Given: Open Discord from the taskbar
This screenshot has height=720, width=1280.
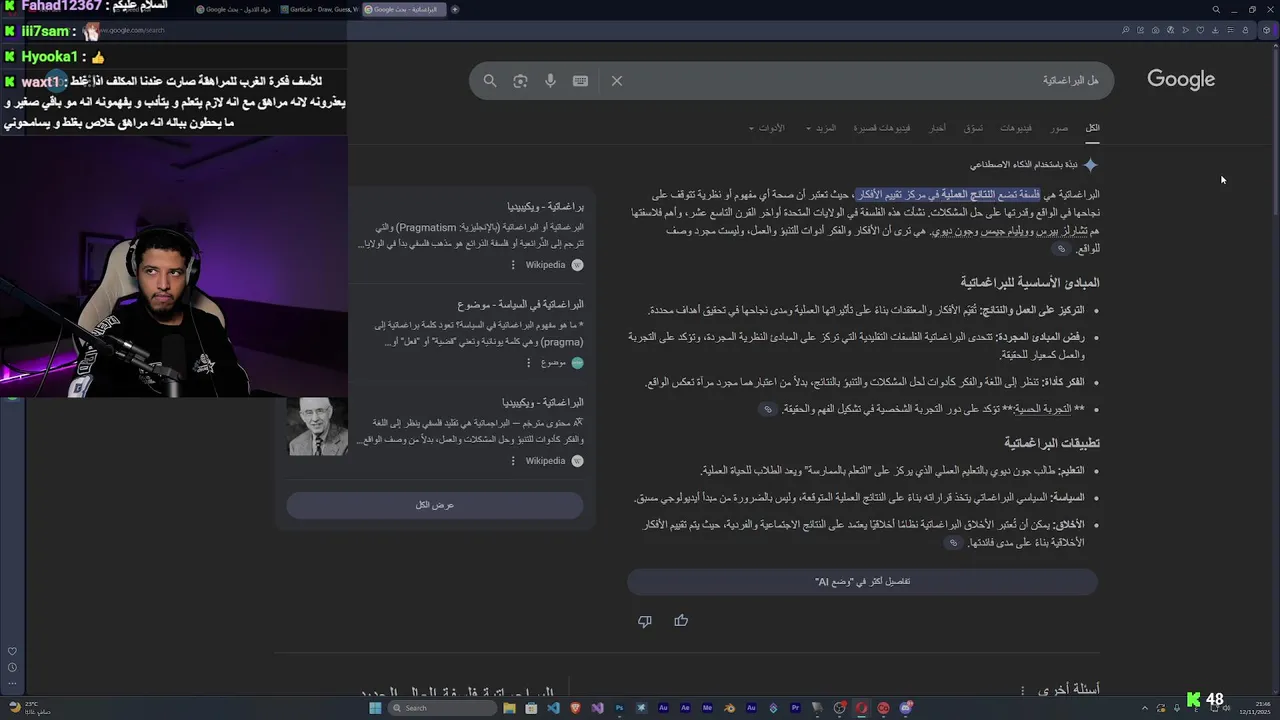Looking at the screenshot, I should [905, 708].
